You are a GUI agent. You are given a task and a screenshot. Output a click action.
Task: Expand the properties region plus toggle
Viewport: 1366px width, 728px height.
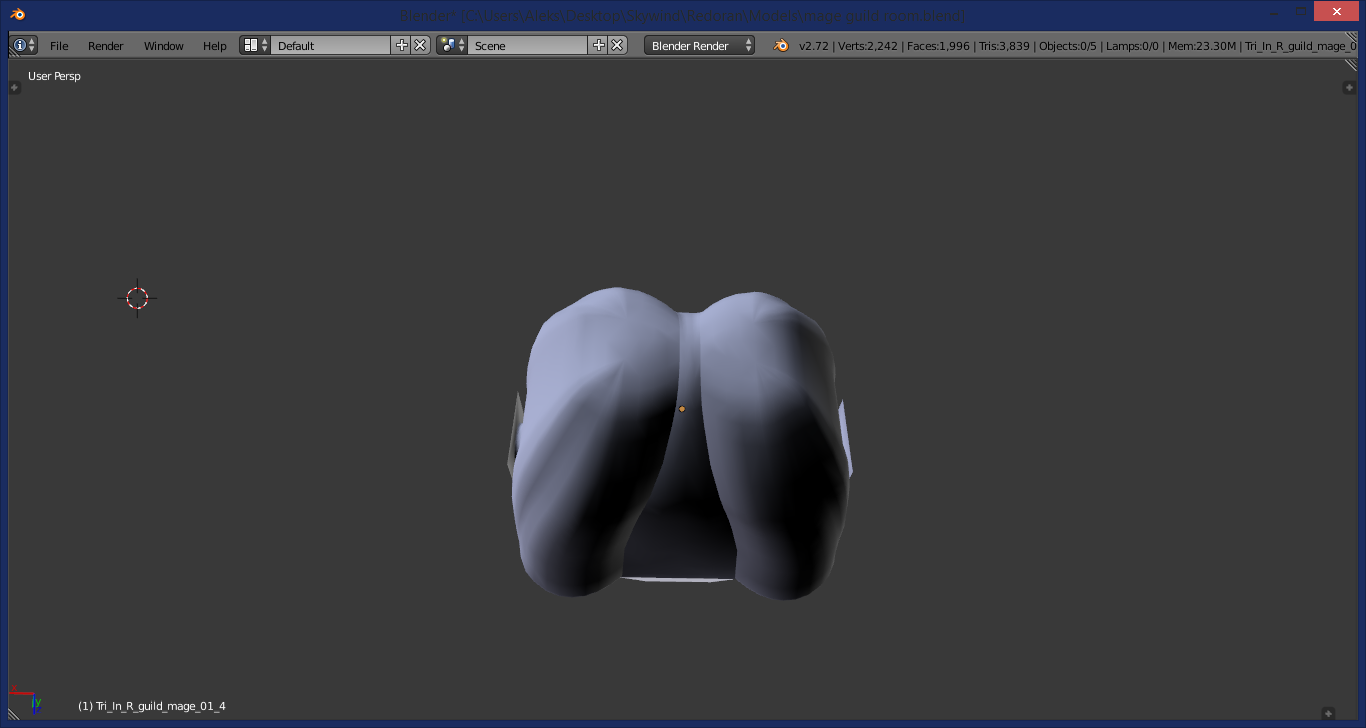pos(1349,88)
